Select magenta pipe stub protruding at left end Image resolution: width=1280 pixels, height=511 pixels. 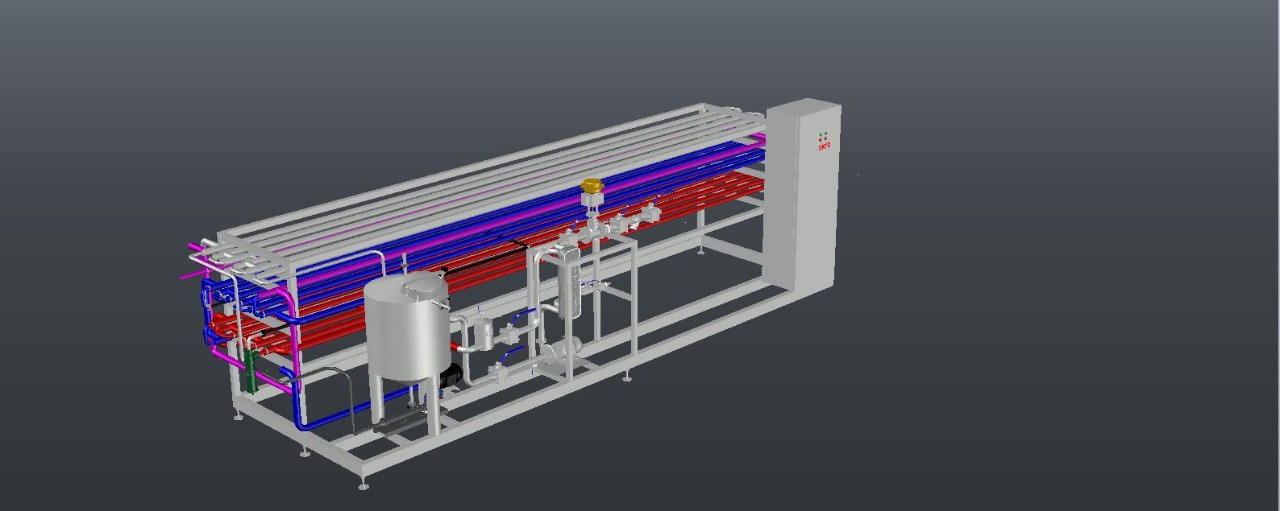click(189, 272)
